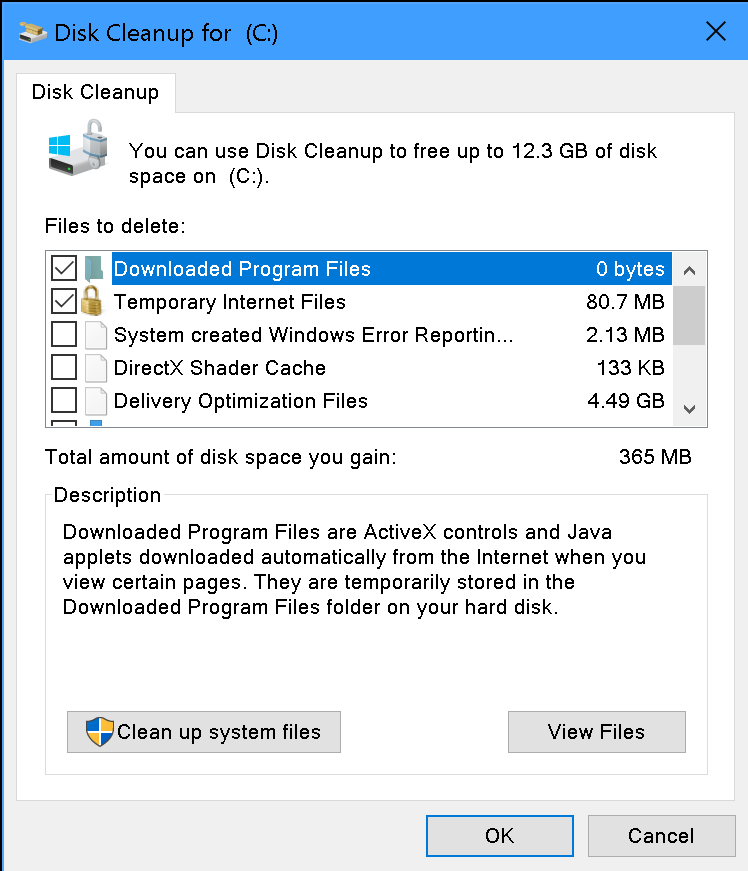This screenshot has width=748, height=871.
Task: Switch to the Disk Cleanup tab
Action: tap(95, 92)
